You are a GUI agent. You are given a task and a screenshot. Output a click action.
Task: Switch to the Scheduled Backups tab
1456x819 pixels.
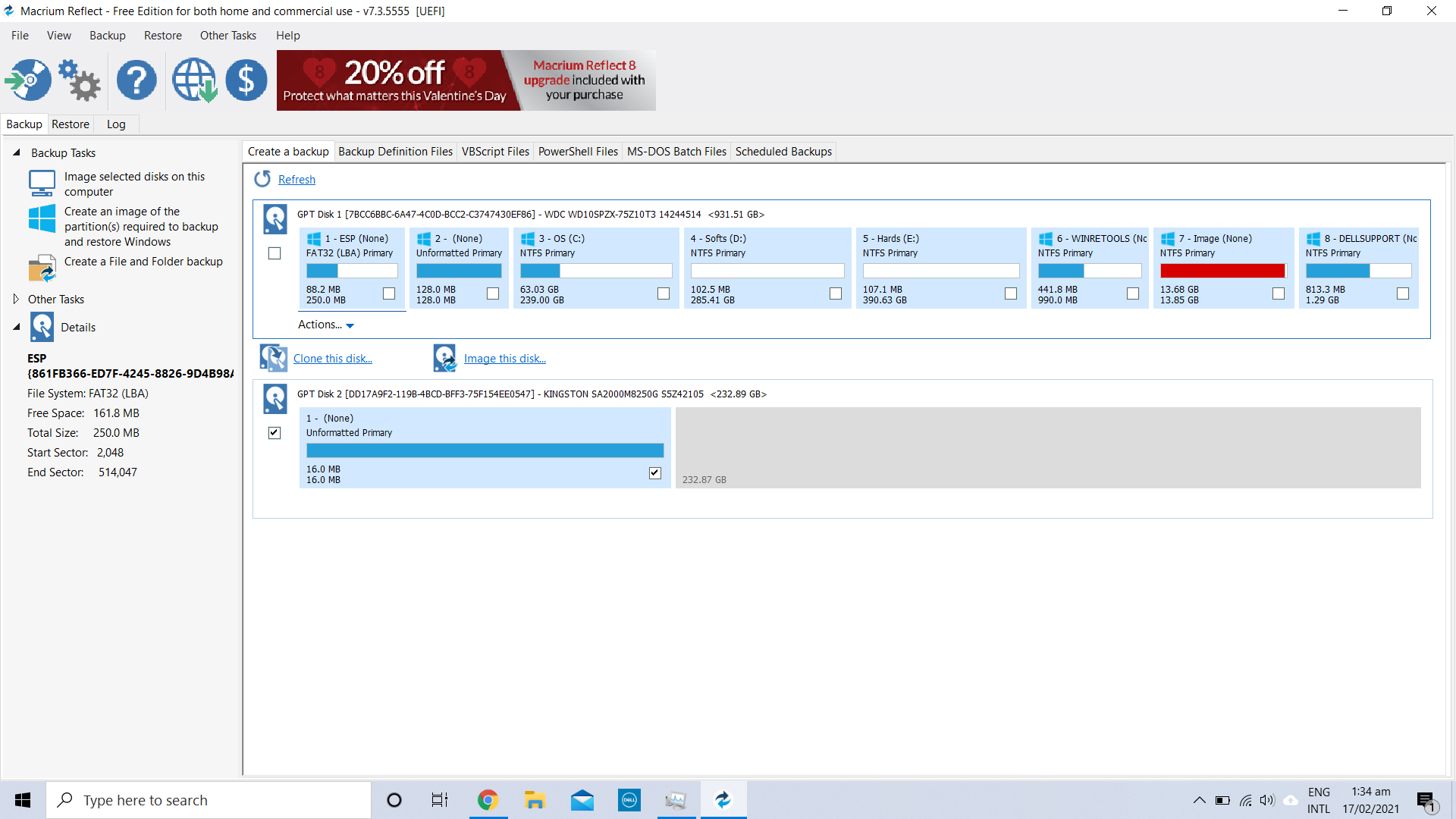click(x=783, y=151)
